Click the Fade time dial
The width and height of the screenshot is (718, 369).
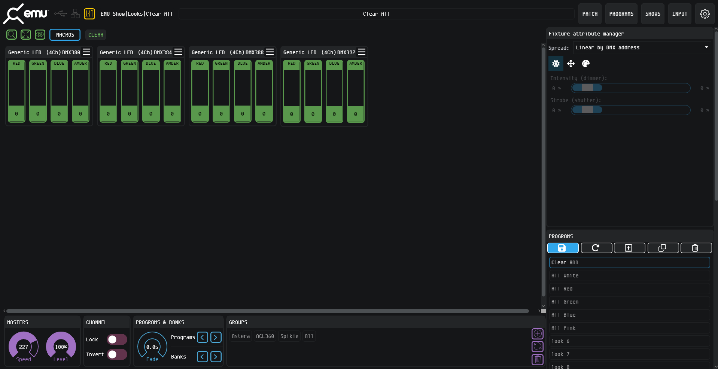(x=152, y=347)
